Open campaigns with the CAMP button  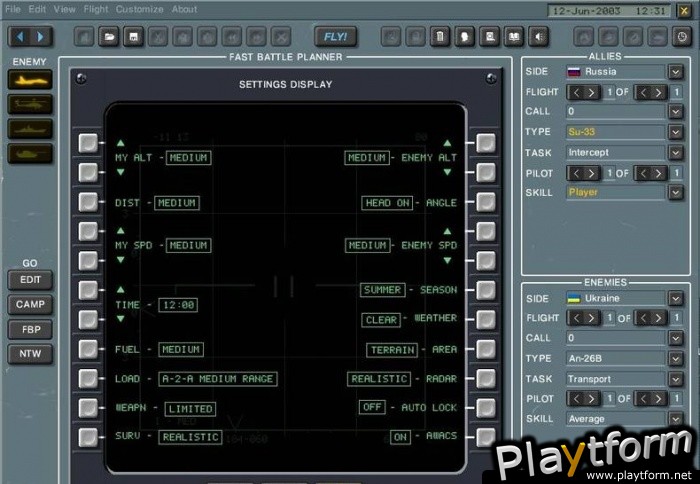30,305
